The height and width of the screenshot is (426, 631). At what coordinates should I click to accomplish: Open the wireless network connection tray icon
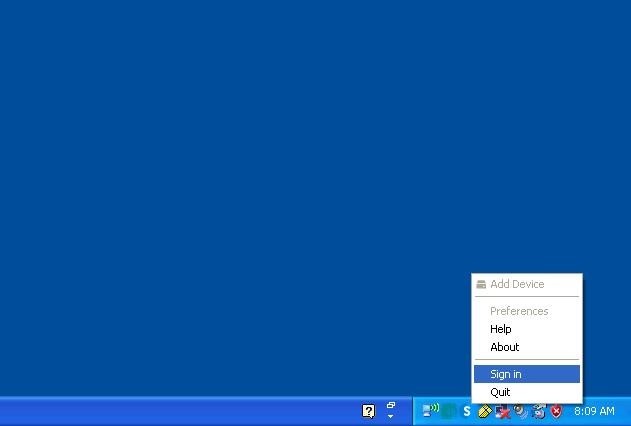430,410
